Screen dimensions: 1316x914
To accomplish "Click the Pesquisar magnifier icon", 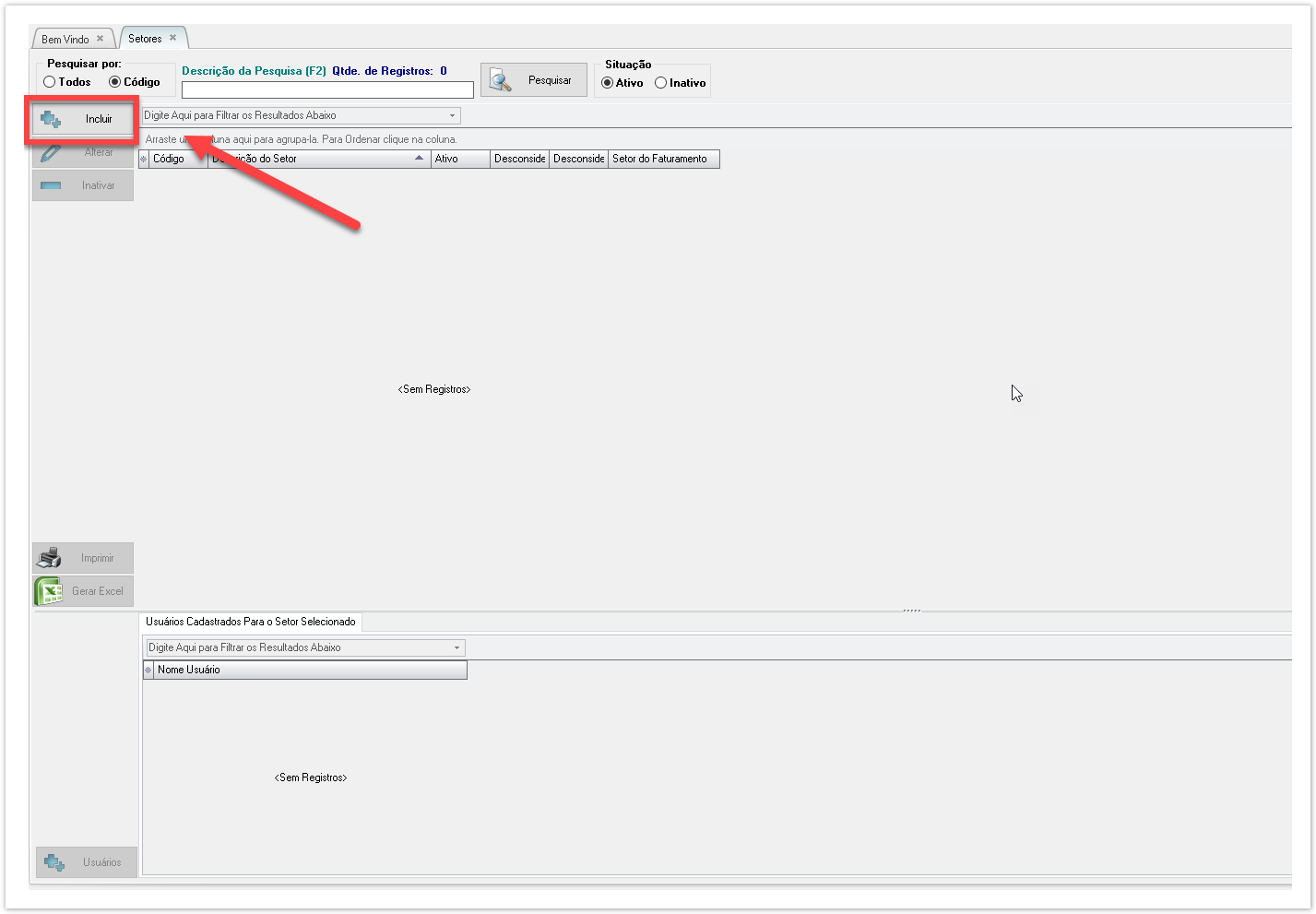I will (501, 80).
